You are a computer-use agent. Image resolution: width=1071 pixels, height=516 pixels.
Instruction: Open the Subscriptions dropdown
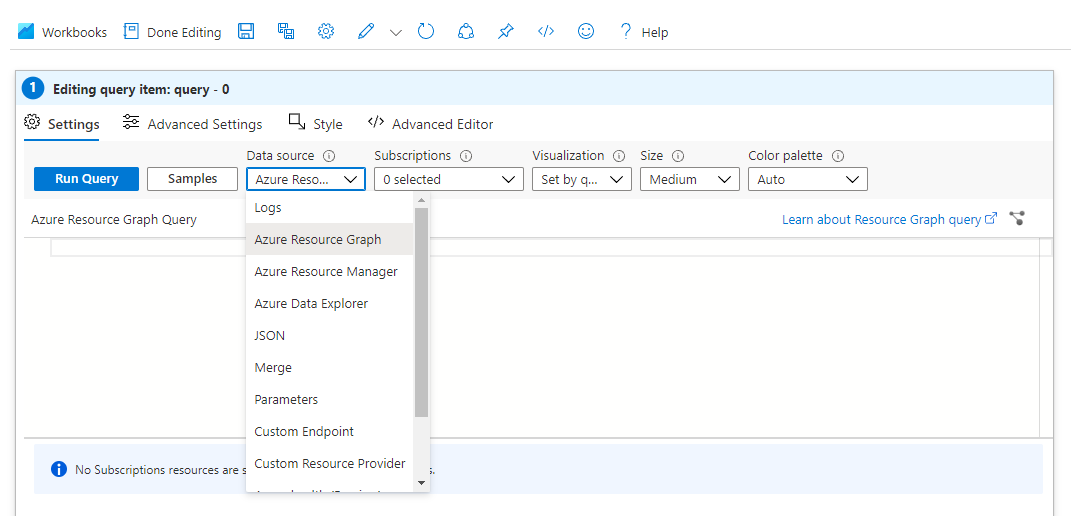449,179
